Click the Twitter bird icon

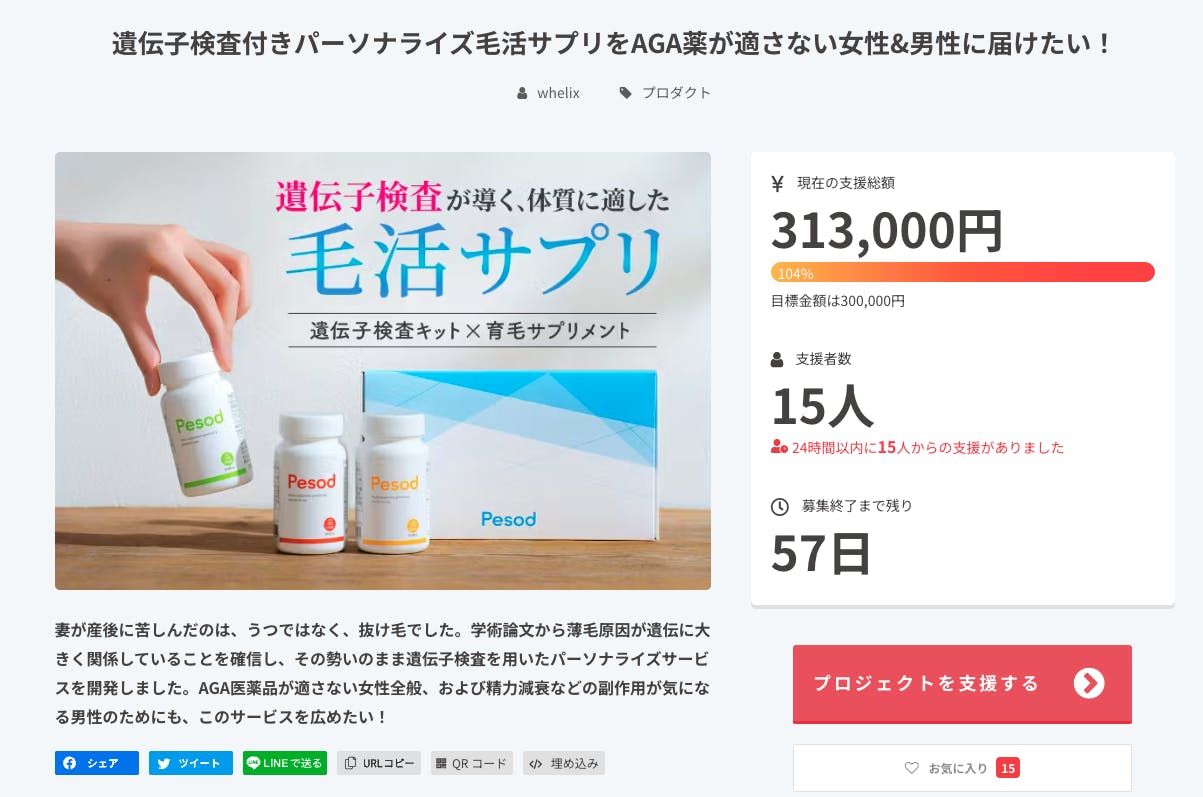click(164, 764)
